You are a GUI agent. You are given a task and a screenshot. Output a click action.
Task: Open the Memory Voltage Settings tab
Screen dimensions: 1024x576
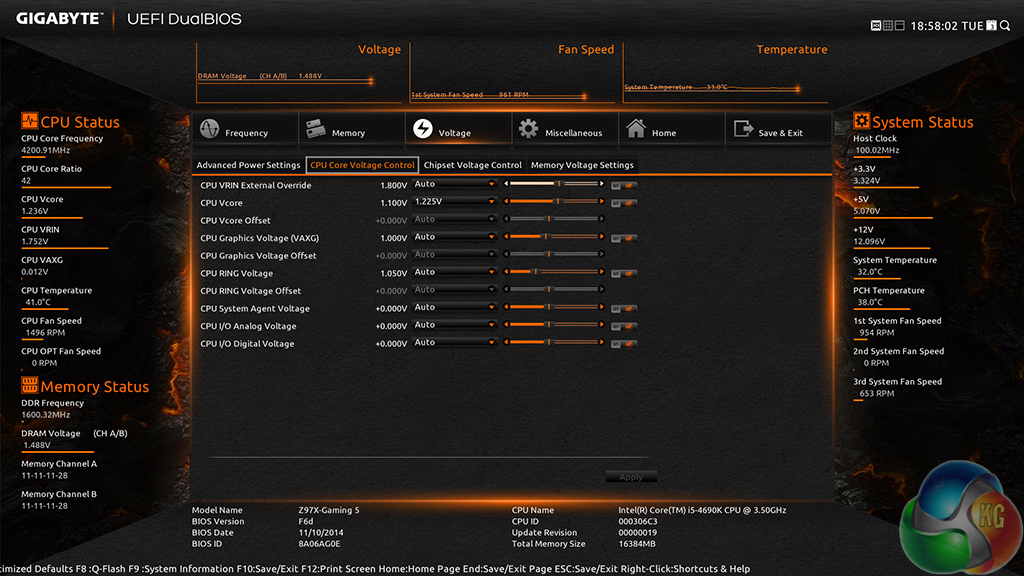tap(582, 165)
